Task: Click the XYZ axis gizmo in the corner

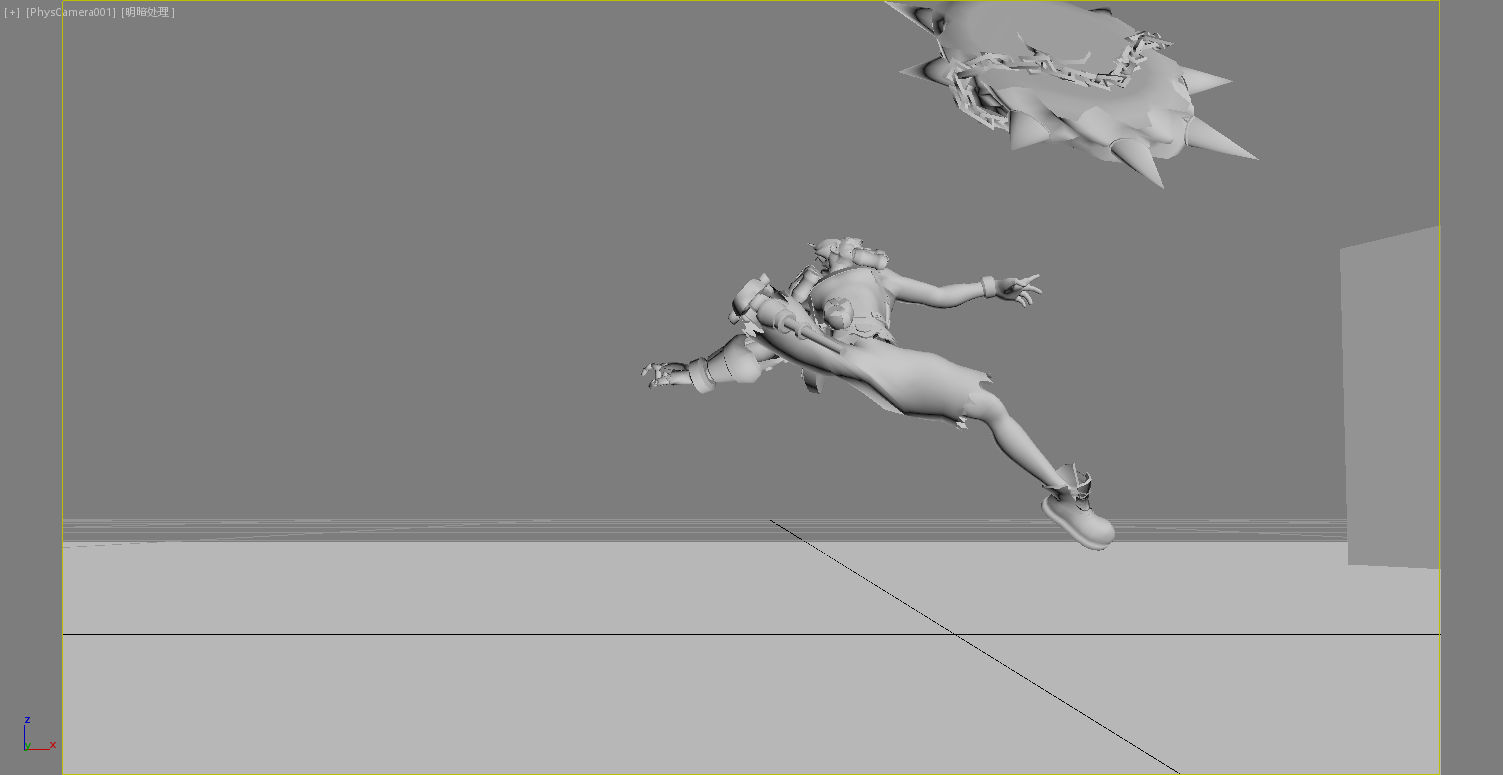Action: (x=38, y=734)
